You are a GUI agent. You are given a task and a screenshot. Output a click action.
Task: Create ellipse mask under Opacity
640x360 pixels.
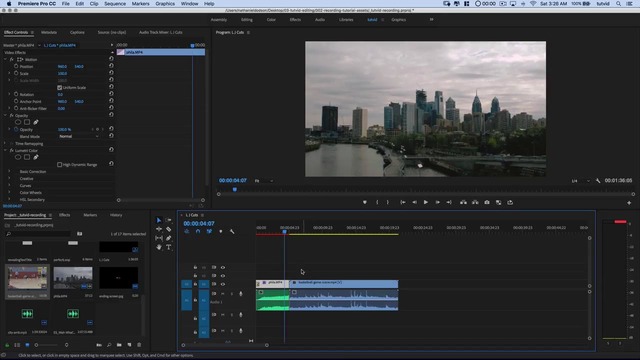click(x=18, y=122)
